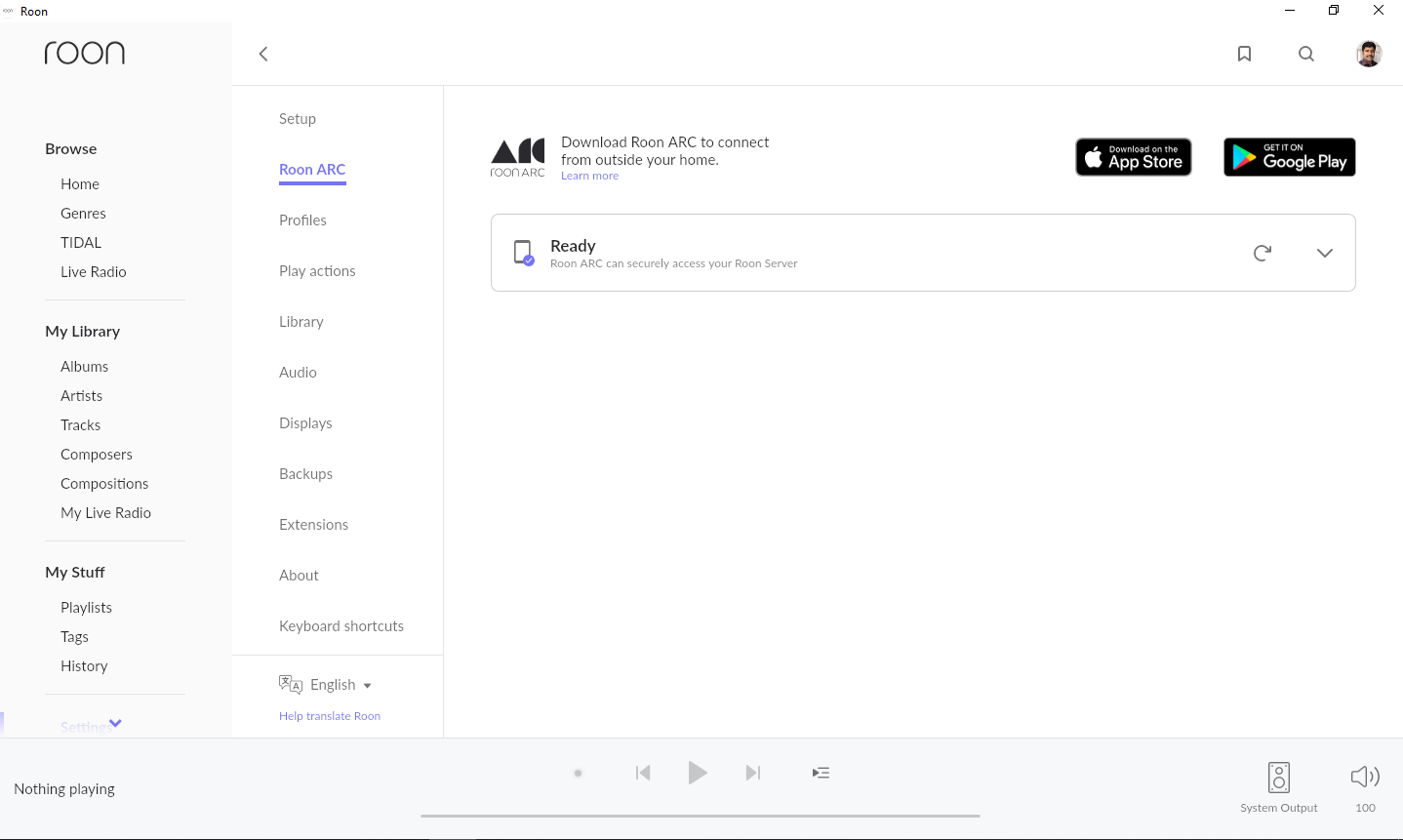Viewport: 1403px width, 840px height.
Task: Click the System Output speaker icon
Action: [1278, 778]
